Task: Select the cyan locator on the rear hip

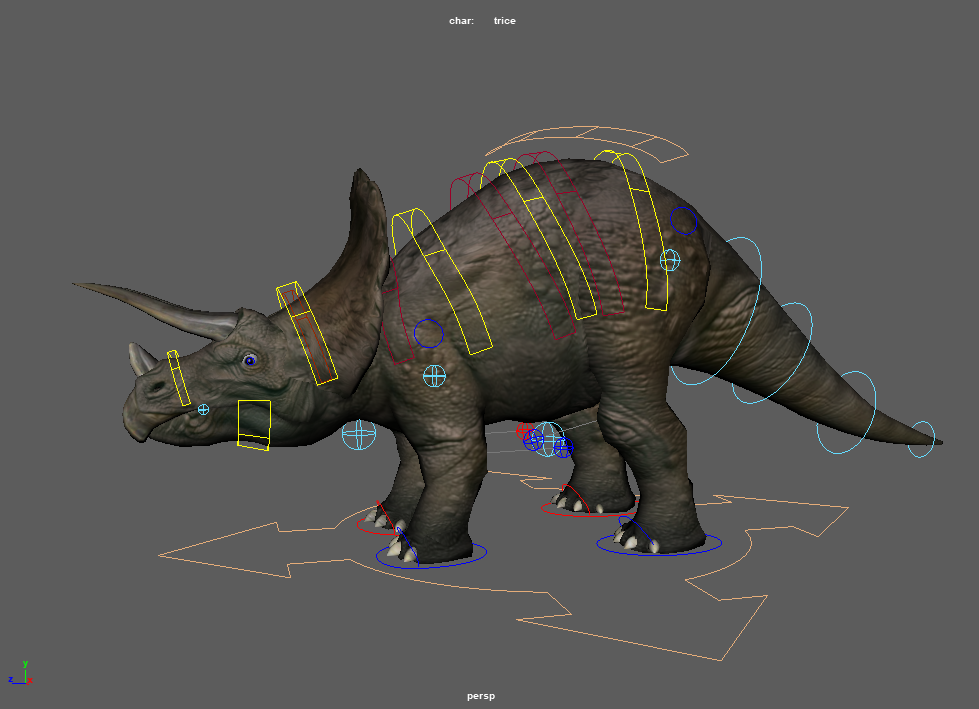Action: coord(670,260)
